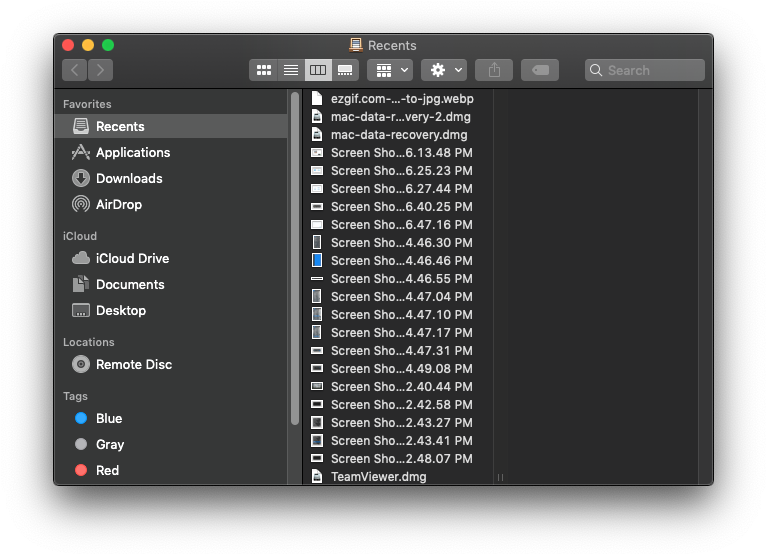The image size is (766, 554).
Task: Switch to icon view
Action: pyautogui.click(x=264, y=70)
